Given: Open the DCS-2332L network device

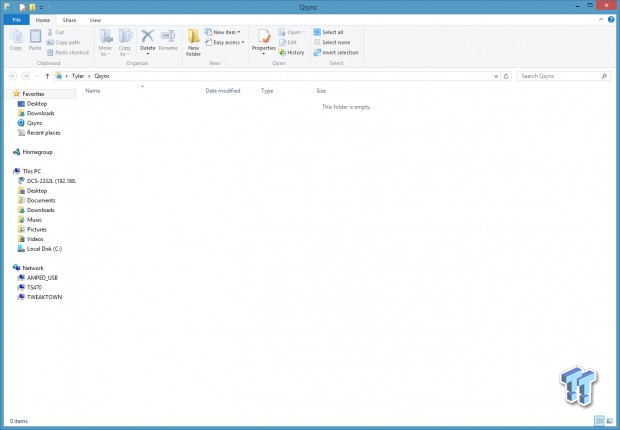Looking at the screenshot, I should pos(51,181).
